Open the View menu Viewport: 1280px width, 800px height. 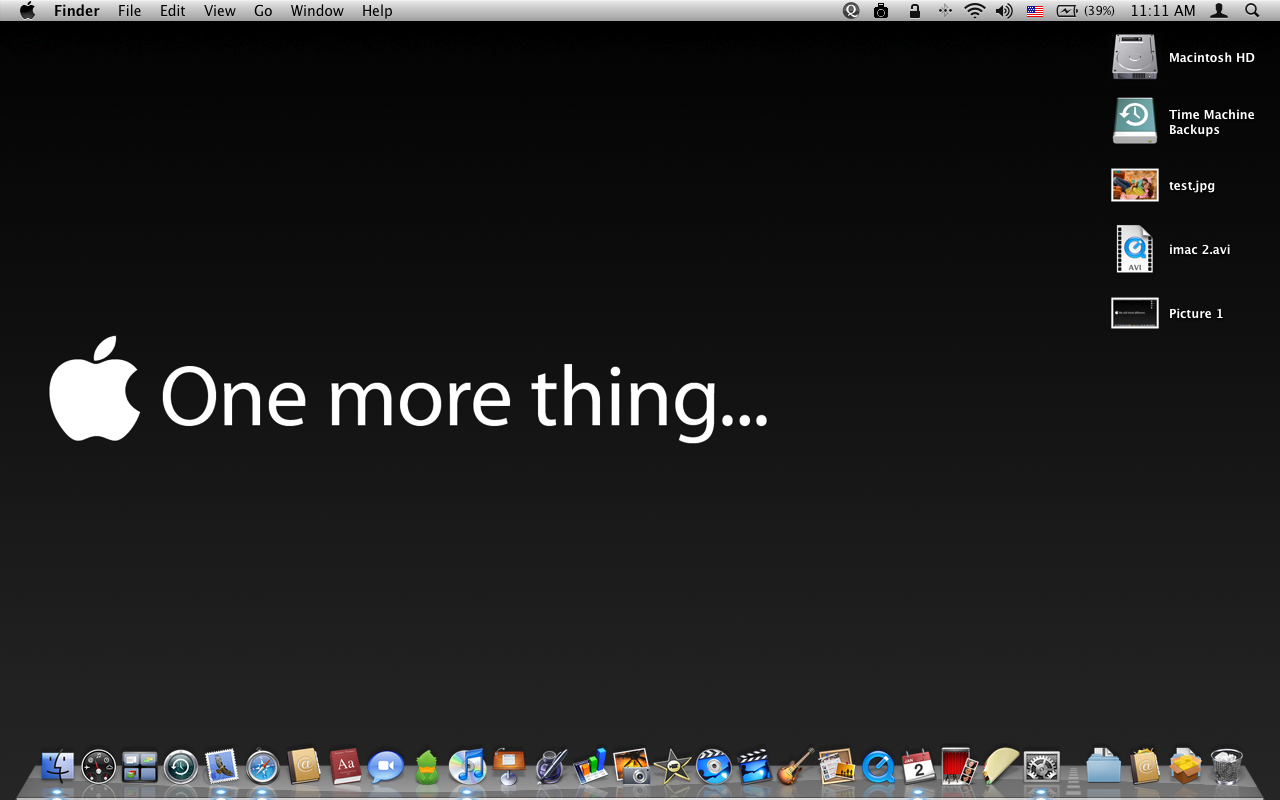click(x=220, y=11)
